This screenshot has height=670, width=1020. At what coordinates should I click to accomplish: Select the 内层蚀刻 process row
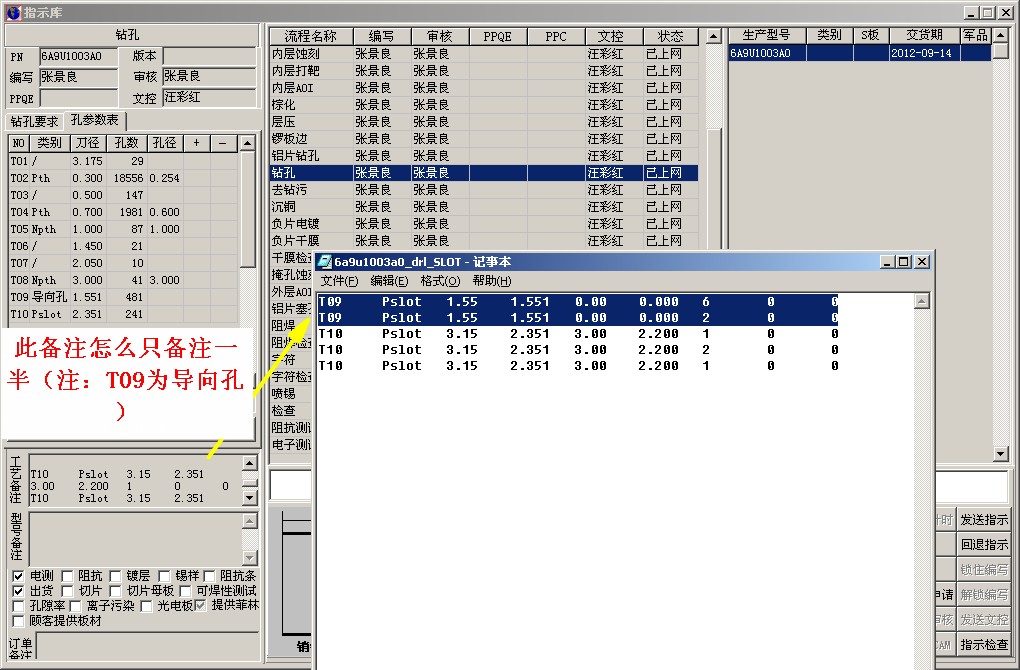[484, 54]
